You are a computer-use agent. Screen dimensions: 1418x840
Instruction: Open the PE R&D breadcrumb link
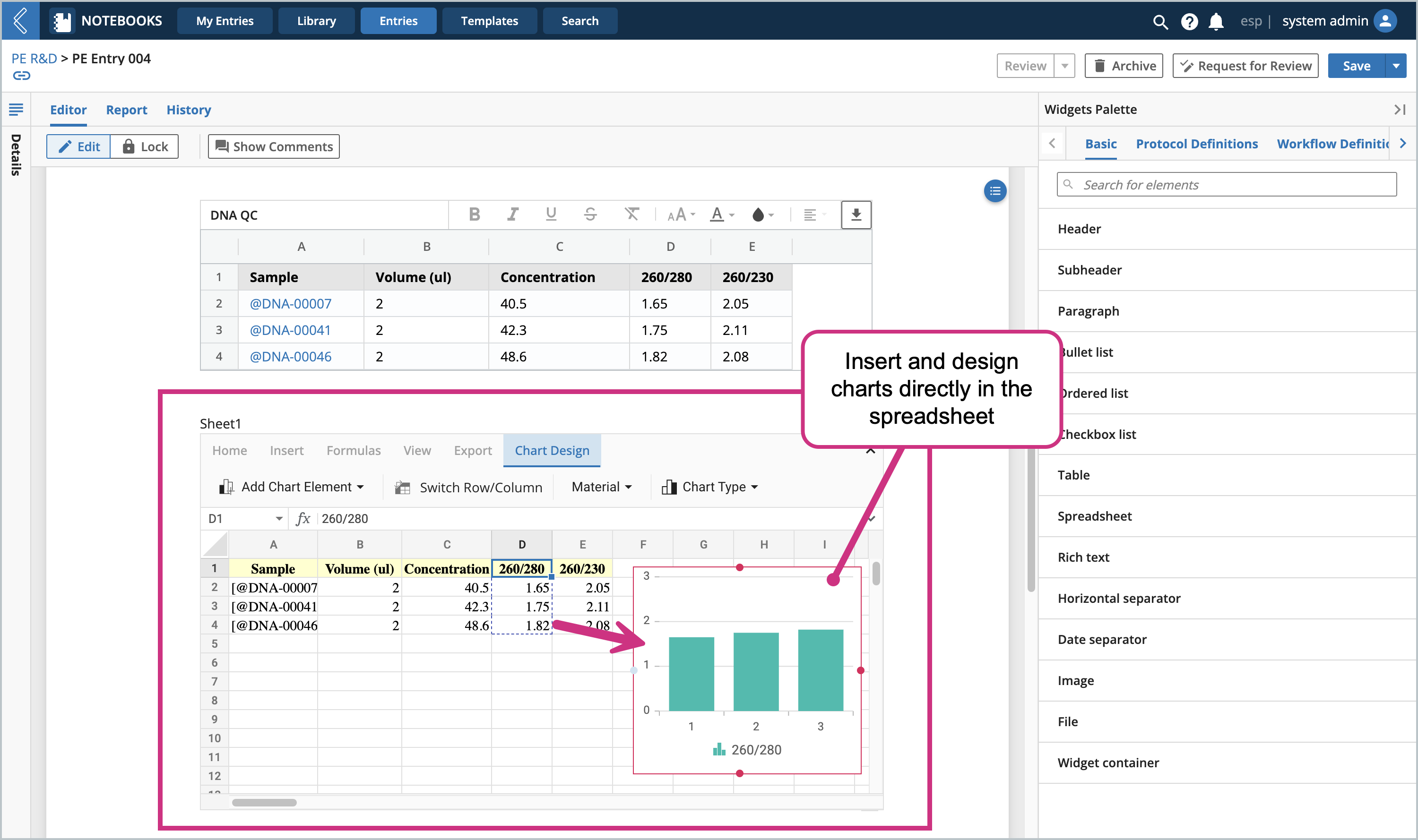[x=34, y=58]
